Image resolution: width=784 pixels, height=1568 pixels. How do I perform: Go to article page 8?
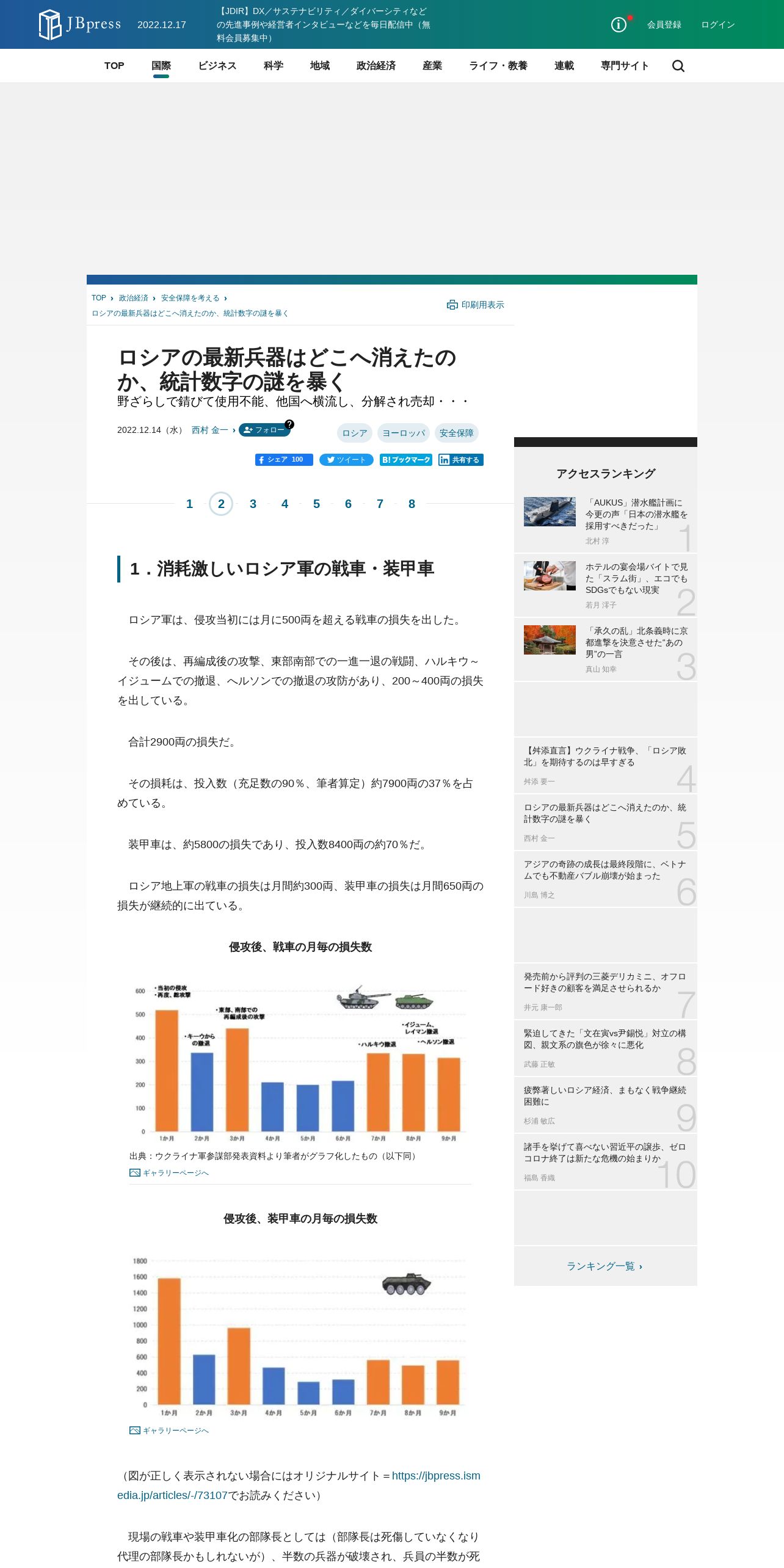412,504
